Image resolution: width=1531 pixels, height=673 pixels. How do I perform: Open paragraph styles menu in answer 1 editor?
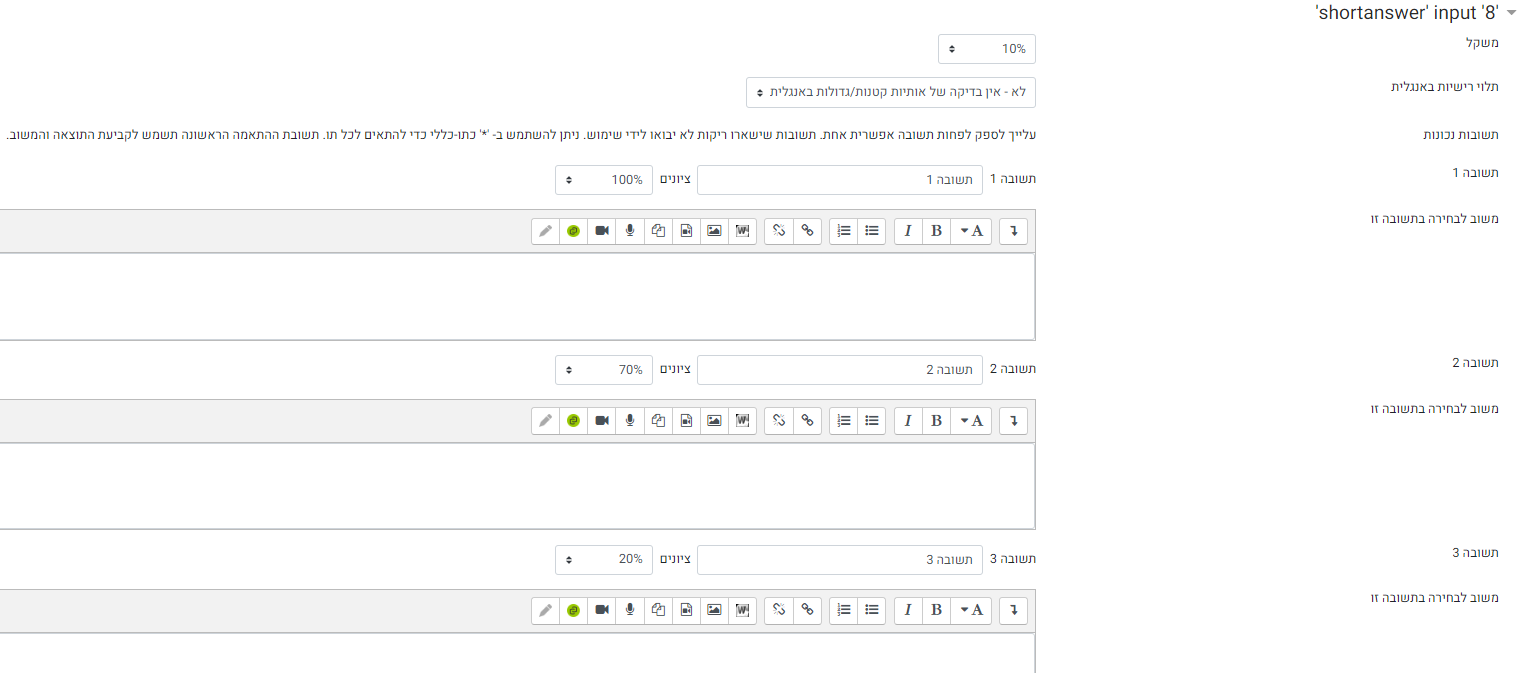[971, 231]
